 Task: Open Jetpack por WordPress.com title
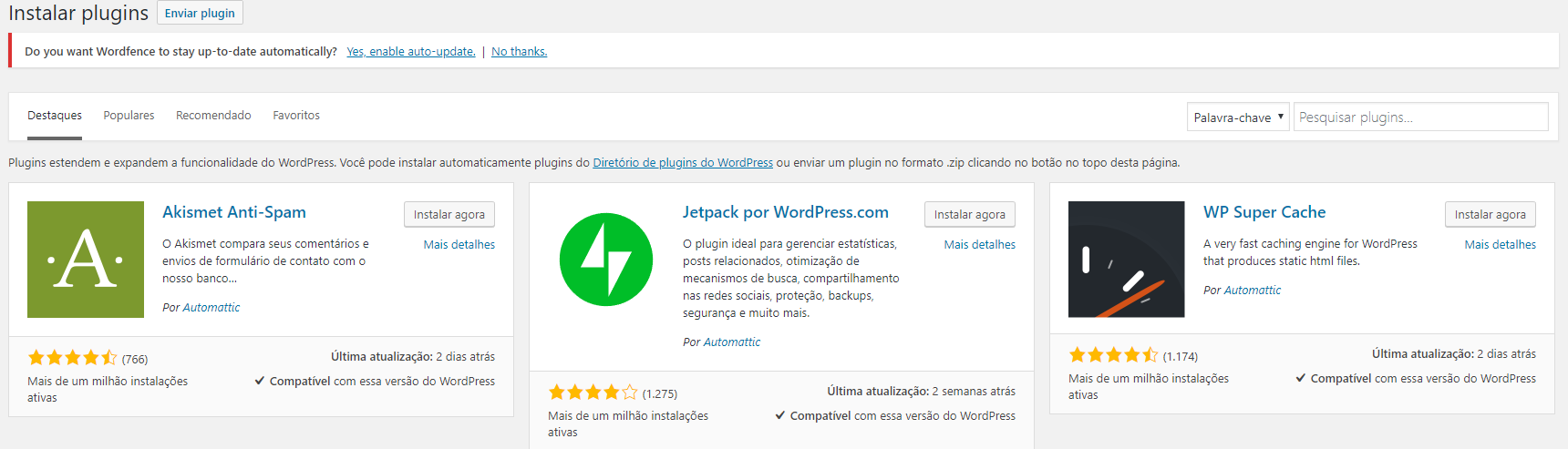pos(786,212)
